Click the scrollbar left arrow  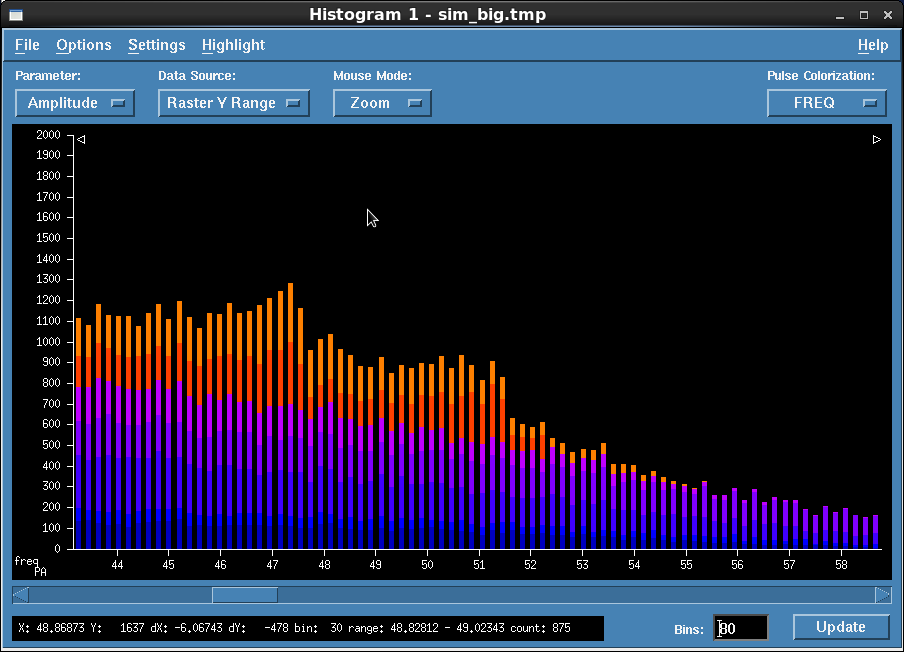coord(20,595)
